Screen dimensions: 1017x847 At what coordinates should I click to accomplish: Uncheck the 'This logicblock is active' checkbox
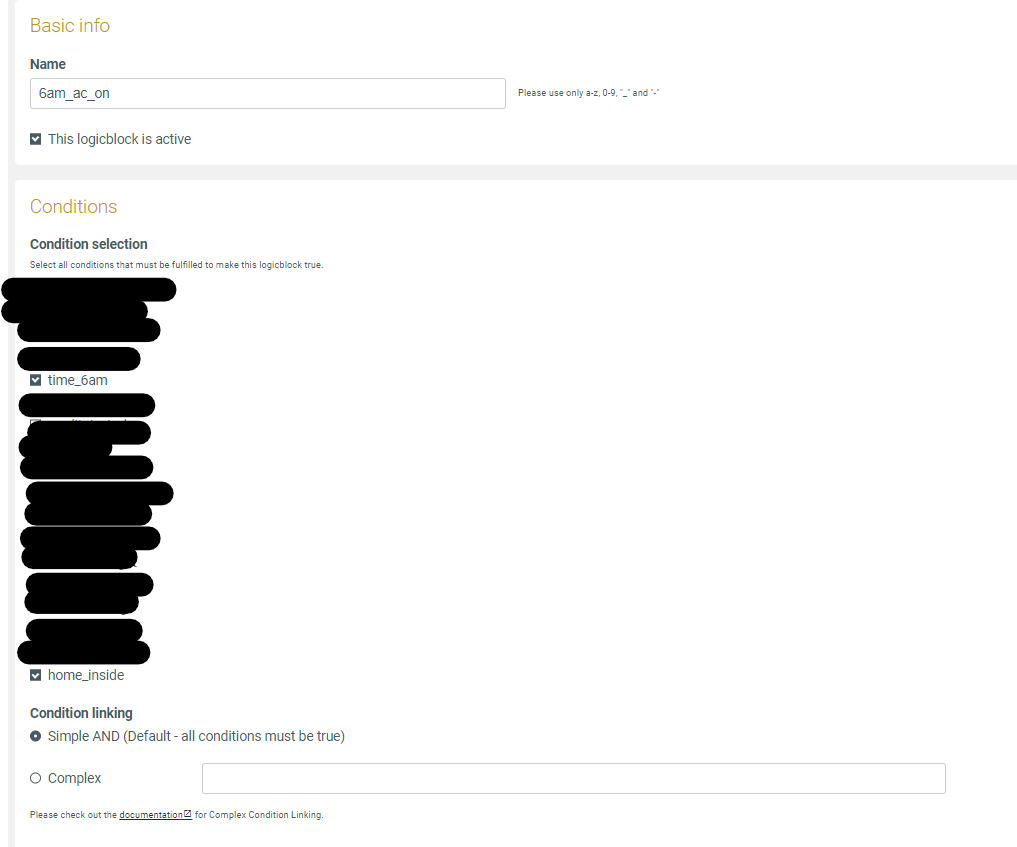(36, 139)
